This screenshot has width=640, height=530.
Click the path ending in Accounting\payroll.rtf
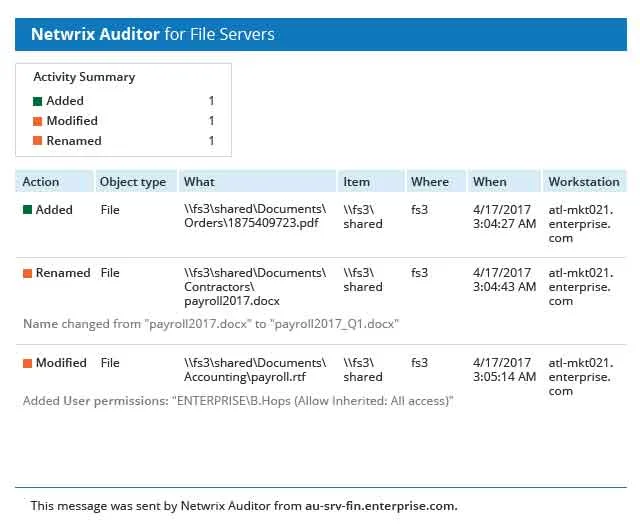255,370
